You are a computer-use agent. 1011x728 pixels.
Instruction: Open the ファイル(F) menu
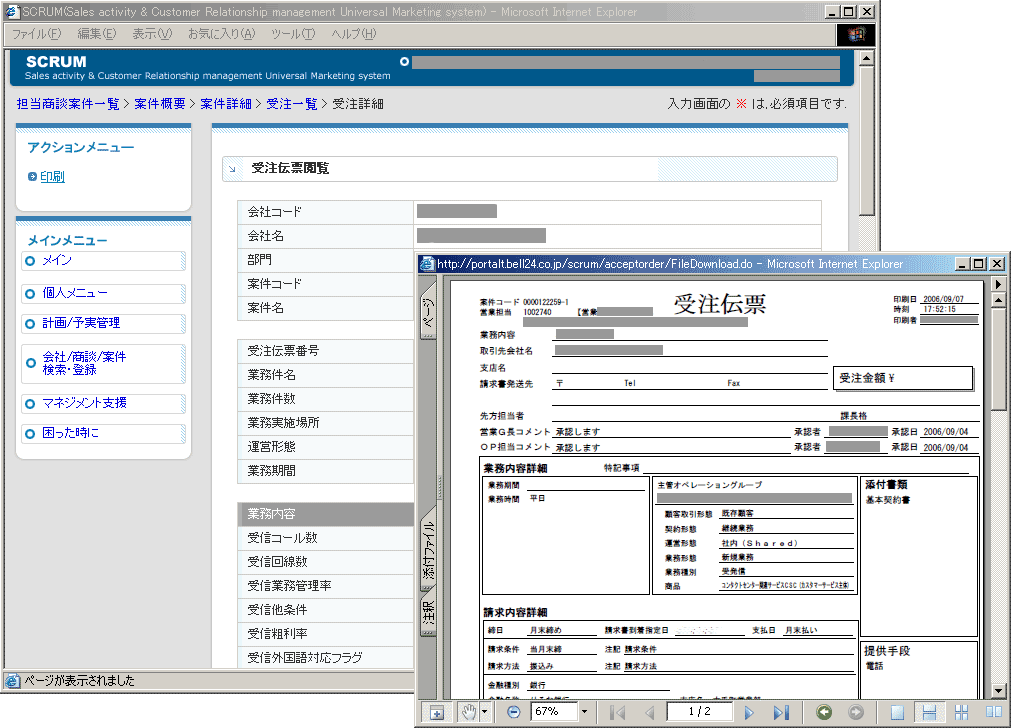point(36,34)
